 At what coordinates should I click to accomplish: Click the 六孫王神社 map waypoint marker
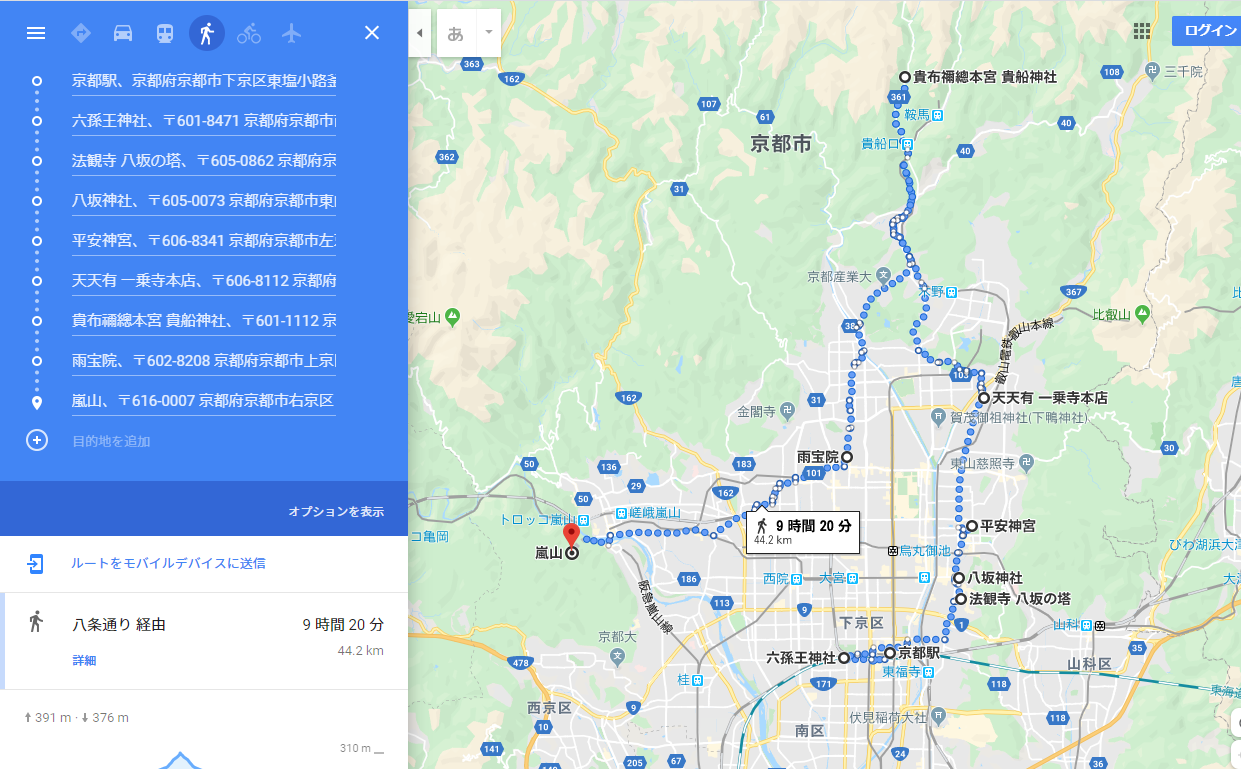(844, 658)
